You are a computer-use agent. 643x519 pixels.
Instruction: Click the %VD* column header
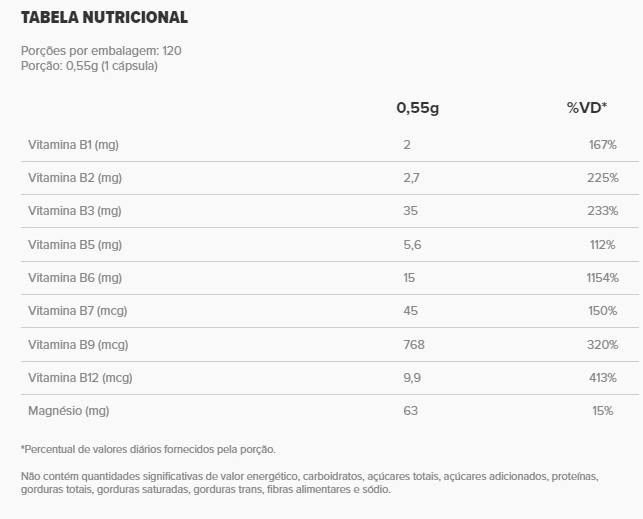[587, 107]
